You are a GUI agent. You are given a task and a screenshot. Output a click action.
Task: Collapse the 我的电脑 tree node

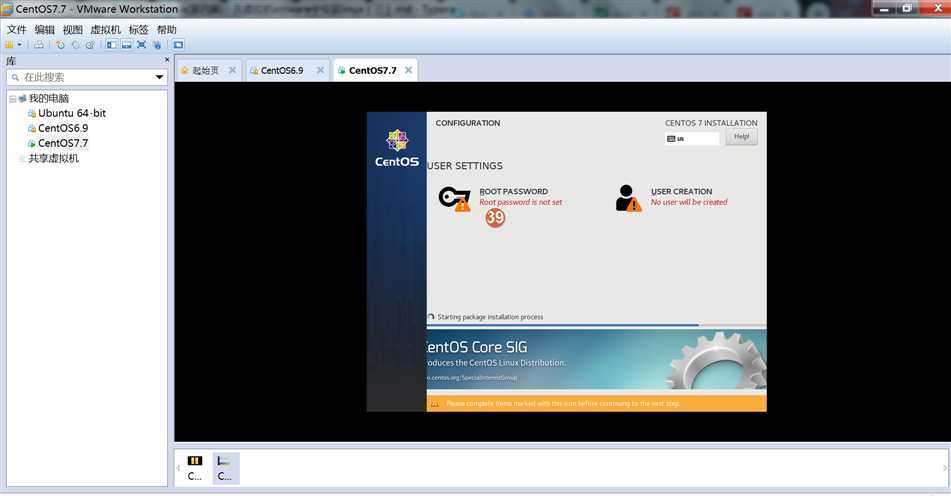(x=12, y=98)
